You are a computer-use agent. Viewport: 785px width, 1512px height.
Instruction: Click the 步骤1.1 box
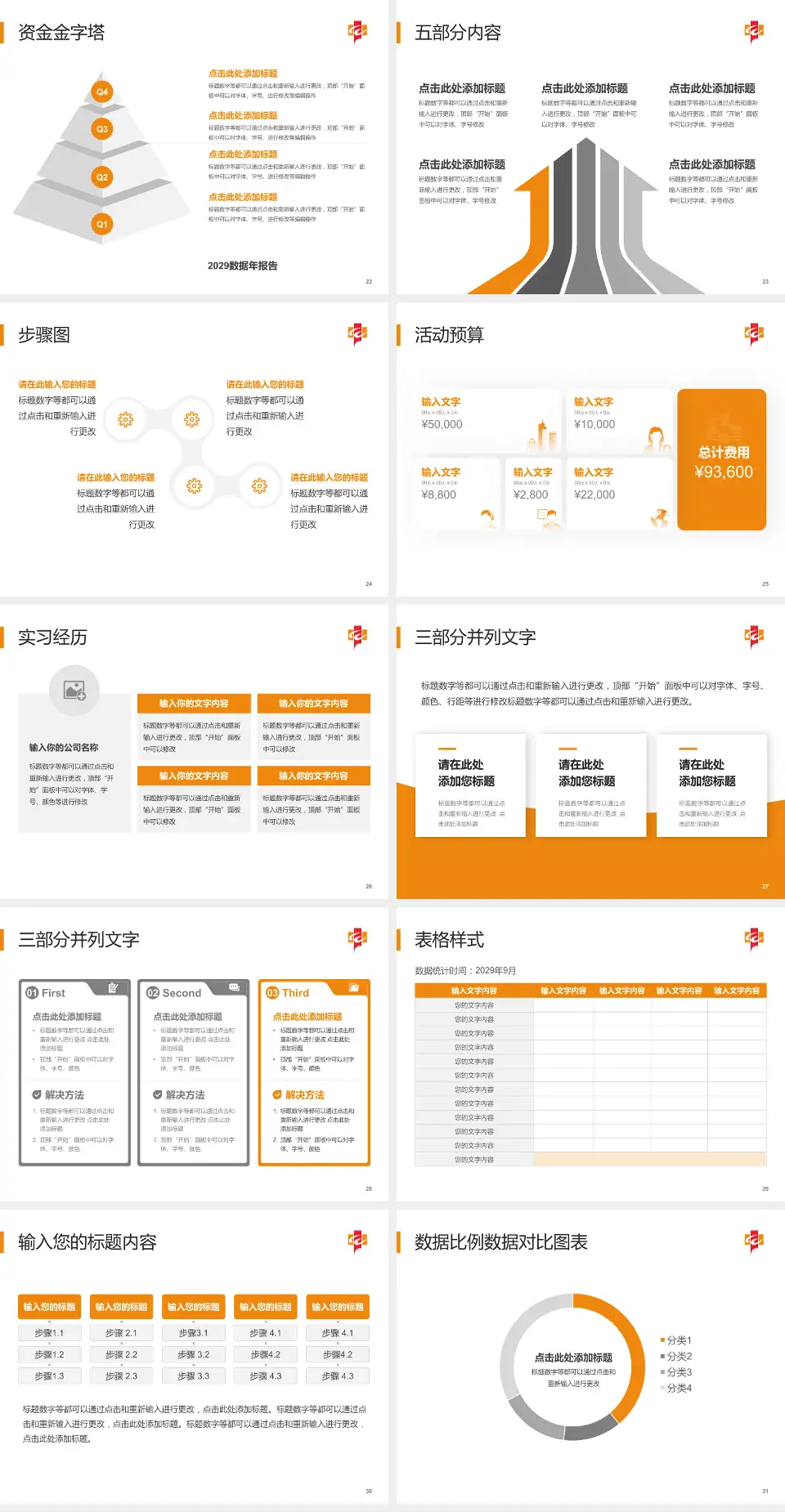tap(49, 1333)
